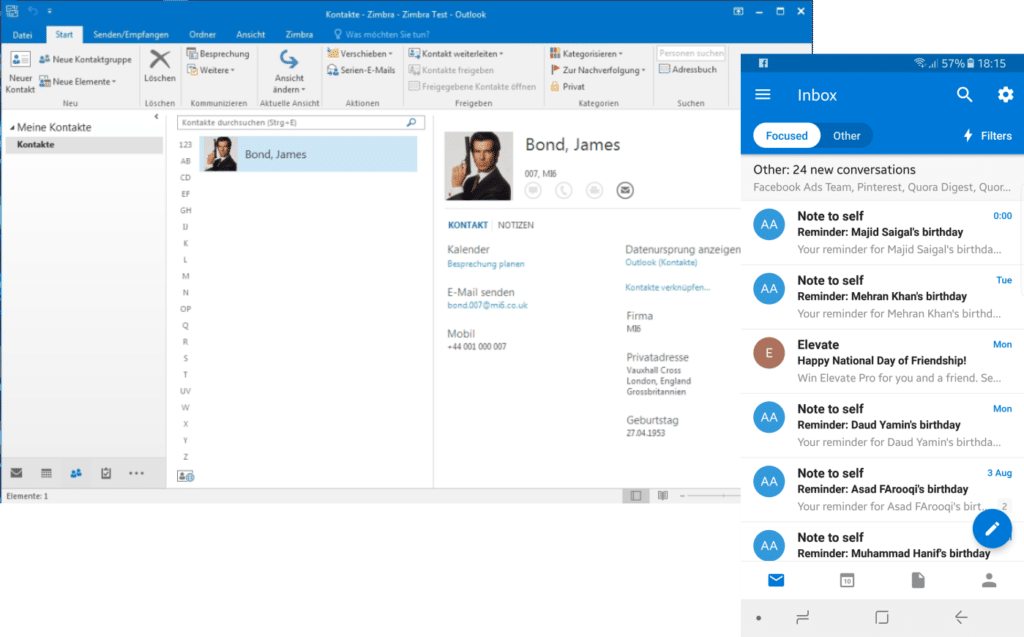This screenshot has height=637, width=1024.
Task: Open the calendar tab in the mobile app
Action: tap(847, 580)
